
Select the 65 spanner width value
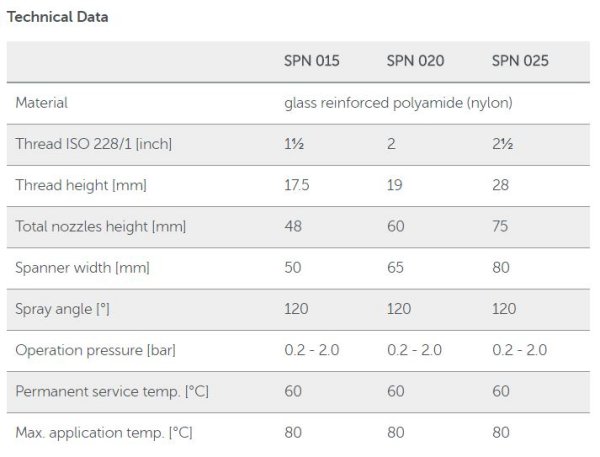point(396,268)
